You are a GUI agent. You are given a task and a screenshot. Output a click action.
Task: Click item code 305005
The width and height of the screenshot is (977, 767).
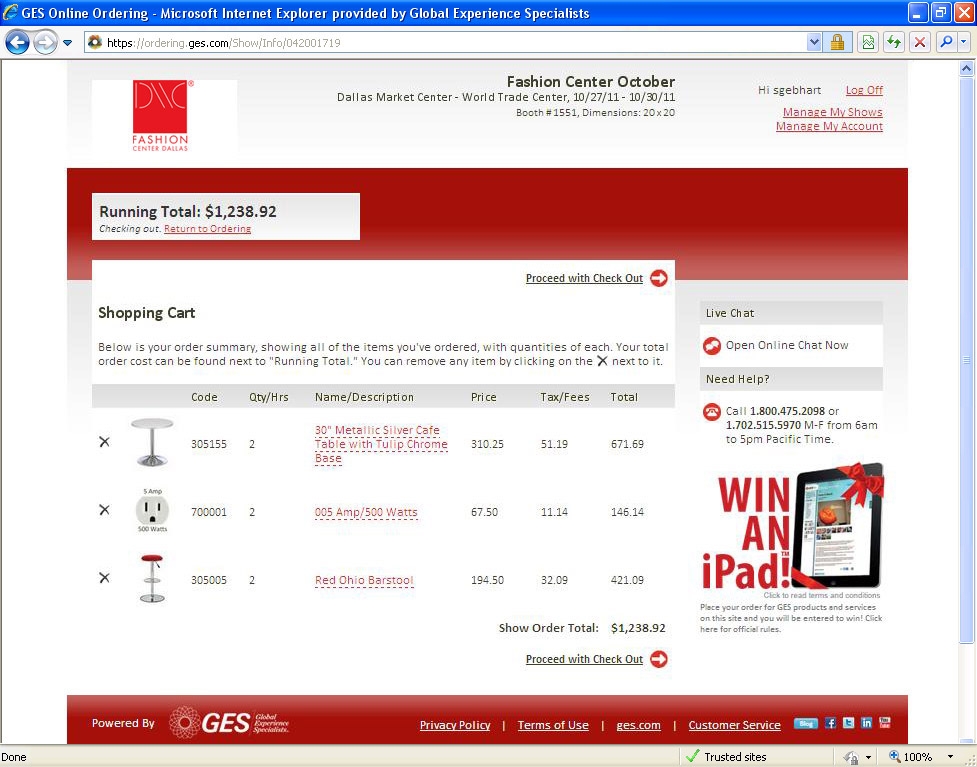(x=209, y=580)
